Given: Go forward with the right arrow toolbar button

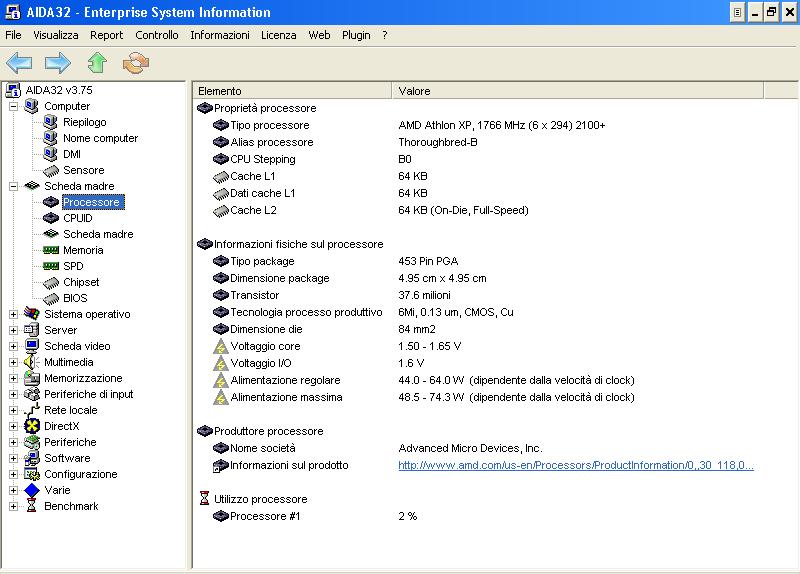Looking at the screenshot, I should pos(58,63).
